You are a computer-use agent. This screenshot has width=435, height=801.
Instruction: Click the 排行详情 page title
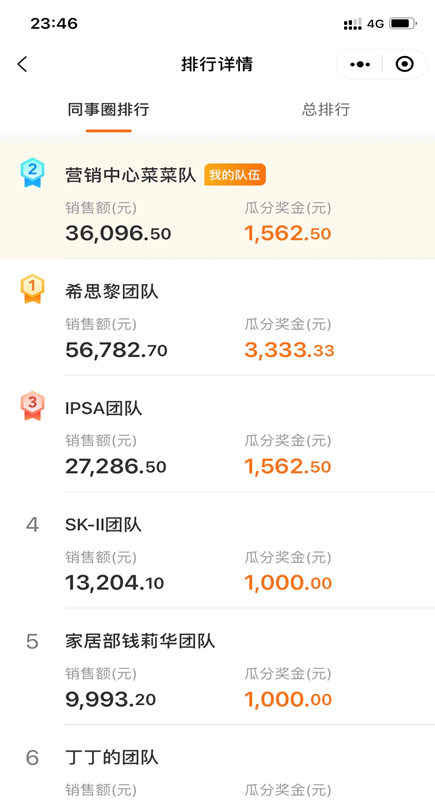[217, 64]
